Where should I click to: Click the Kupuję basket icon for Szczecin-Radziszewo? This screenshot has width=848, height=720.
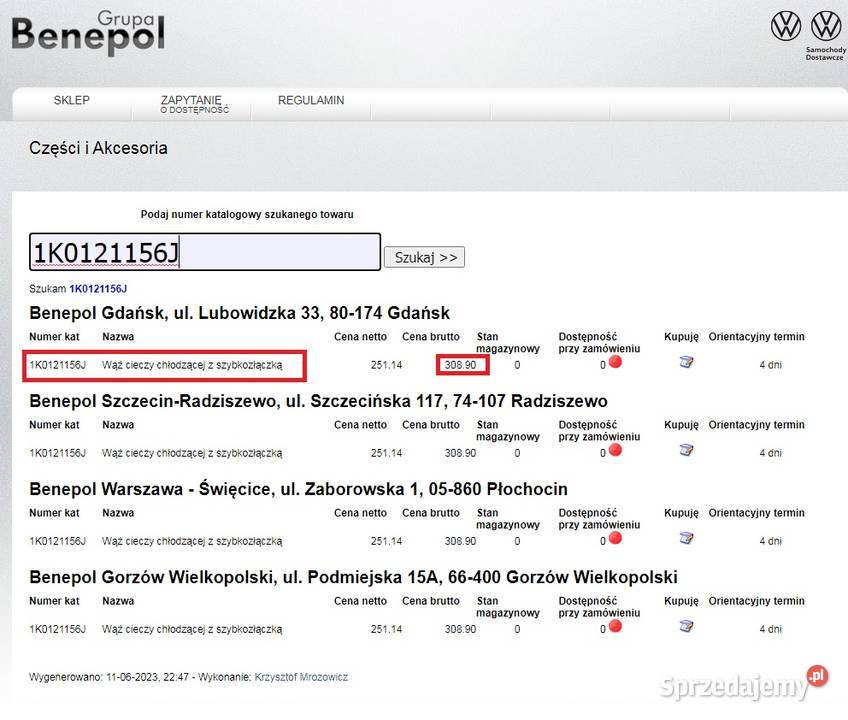click(x=684, y=450)
